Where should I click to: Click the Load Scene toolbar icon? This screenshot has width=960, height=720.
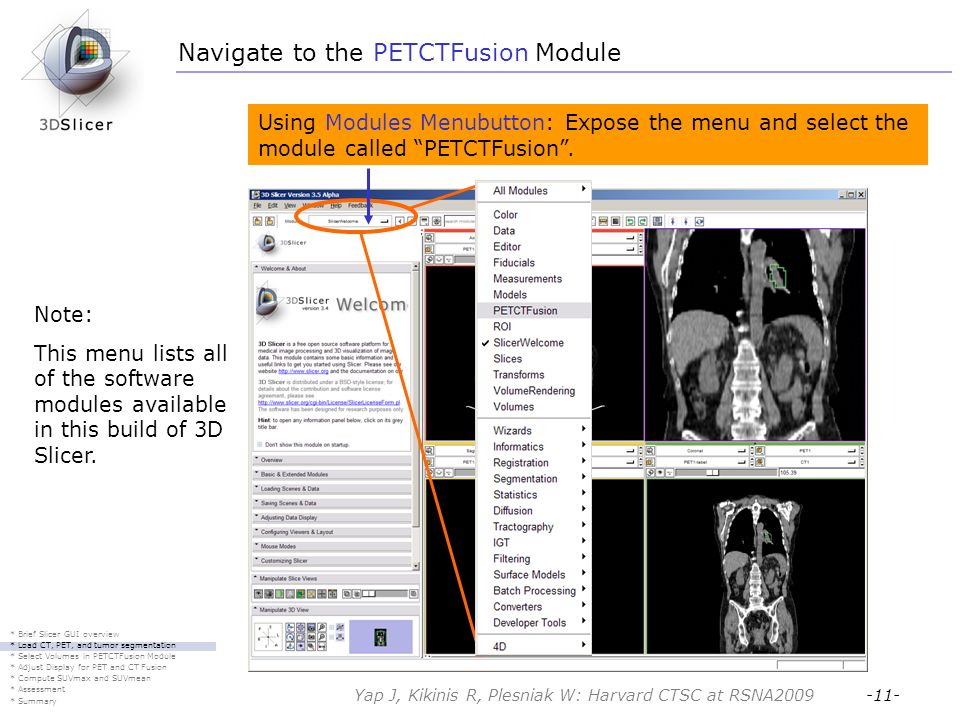[x=258, y=221]
